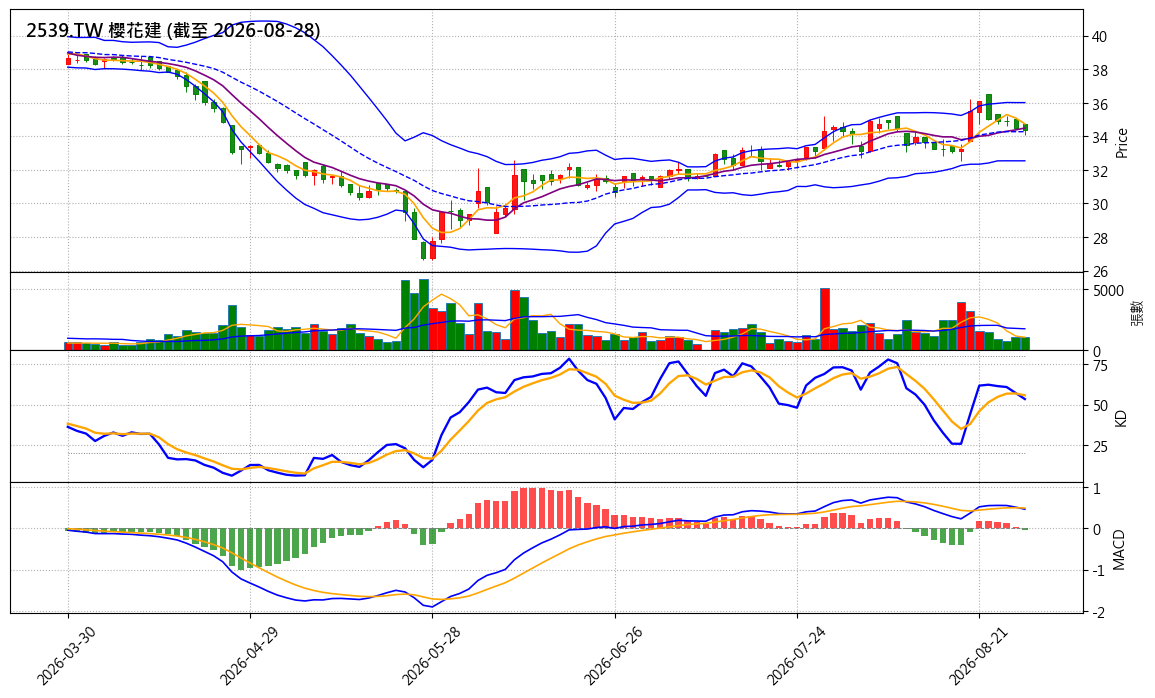
Task: Click the 30 tick on Price axis
Action: point(1100,205)
